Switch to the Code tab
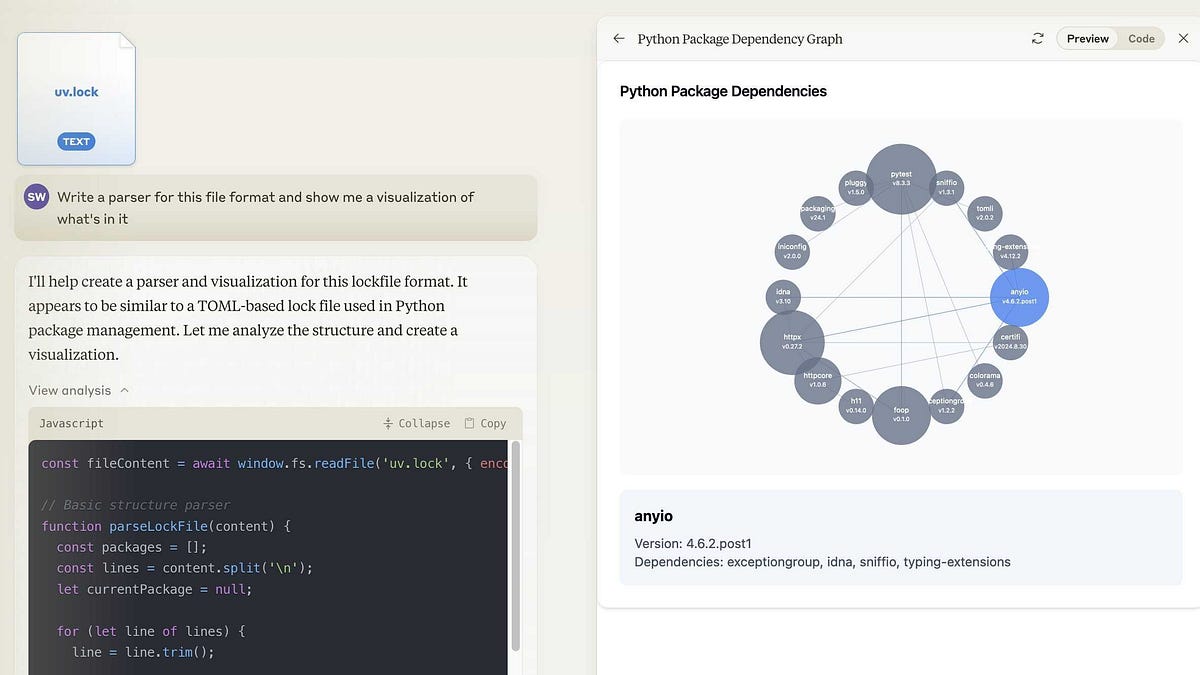Screen dimensions: 1200x675 (x=1141, y=39)
